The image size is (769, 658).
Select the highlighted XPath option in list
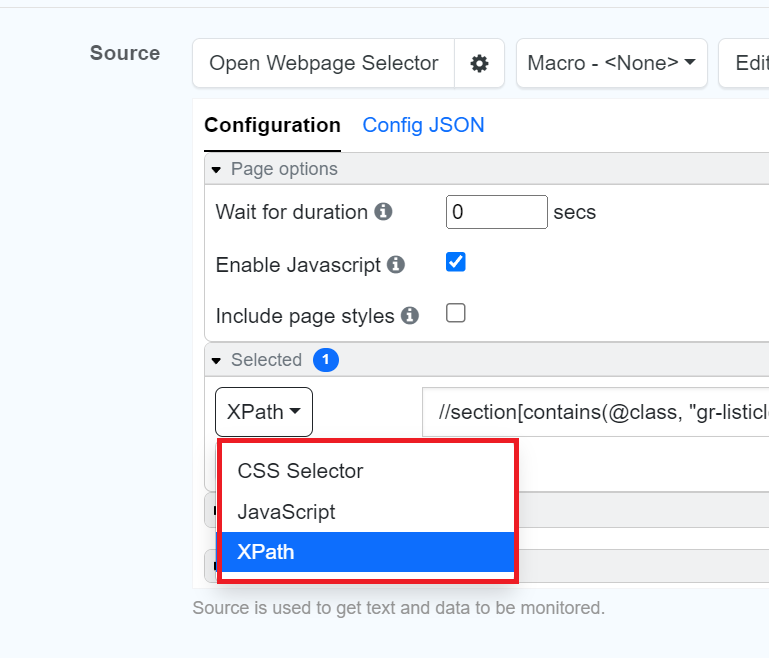coord(266,552)
